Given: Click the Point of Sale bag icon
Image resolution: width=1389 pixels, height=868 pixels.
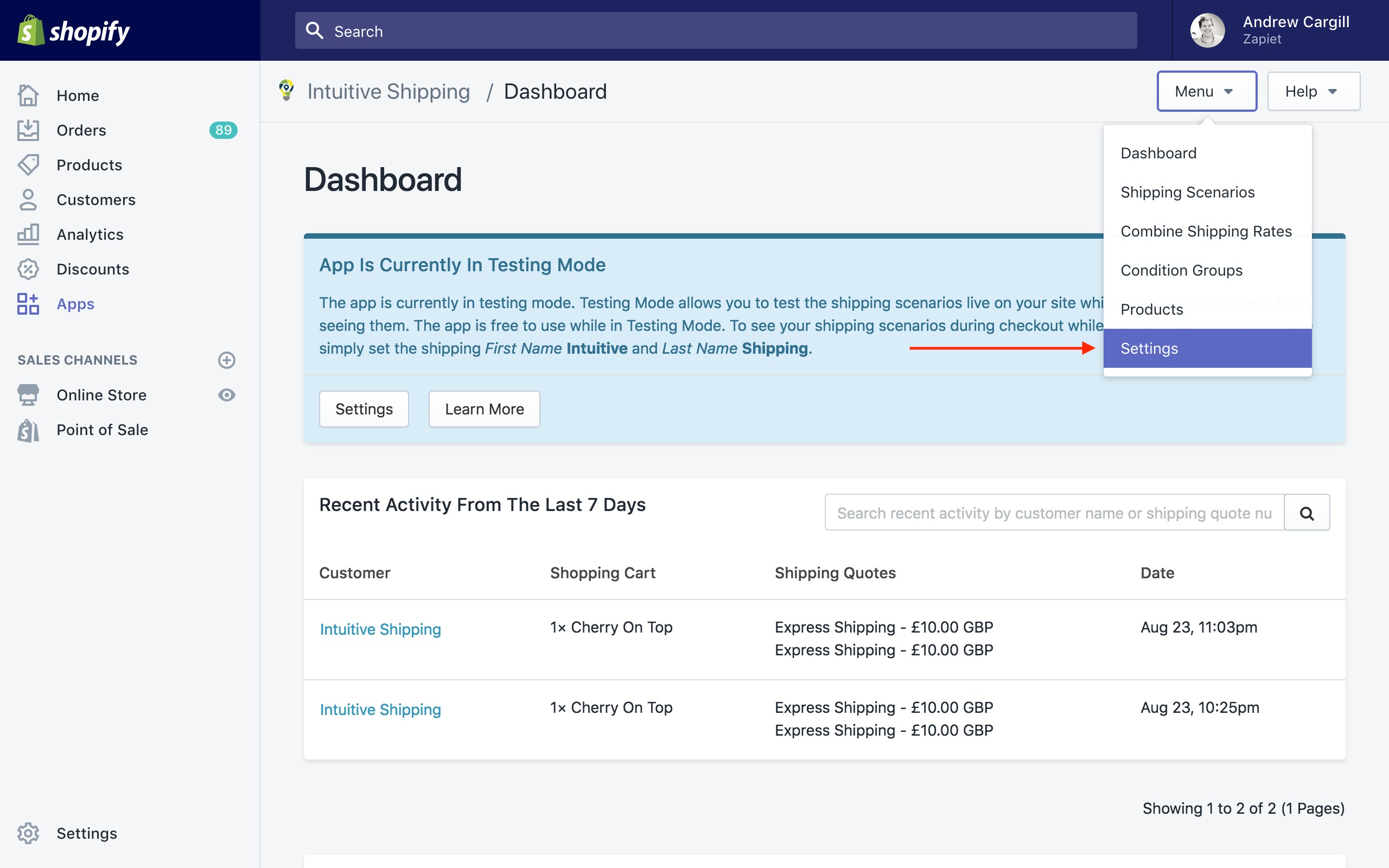Looking at the screenshot, I should pyautogui.click(x=28, y=430).
